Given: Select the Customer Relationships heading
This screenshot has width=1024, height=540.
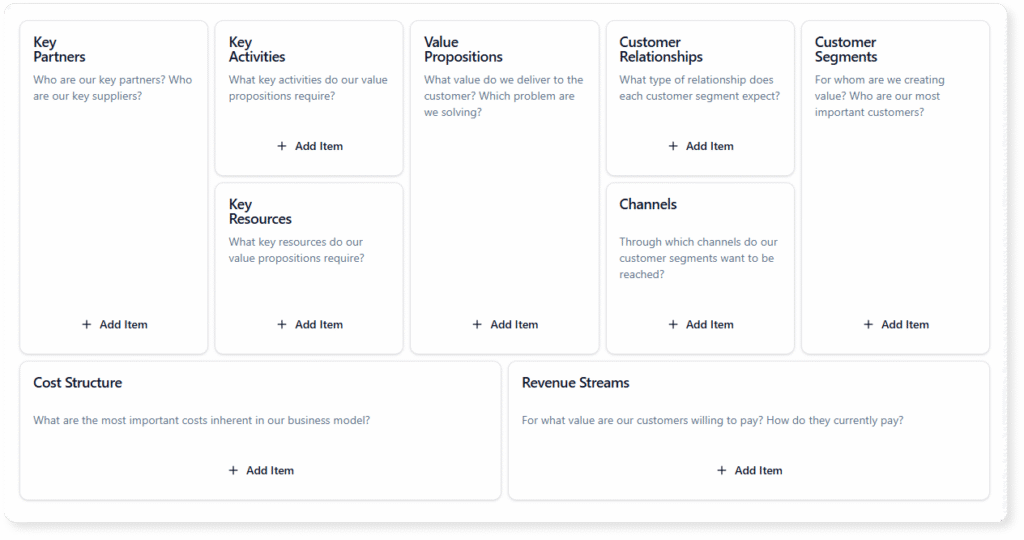Looking at the screenshot, I should [661, 50].
